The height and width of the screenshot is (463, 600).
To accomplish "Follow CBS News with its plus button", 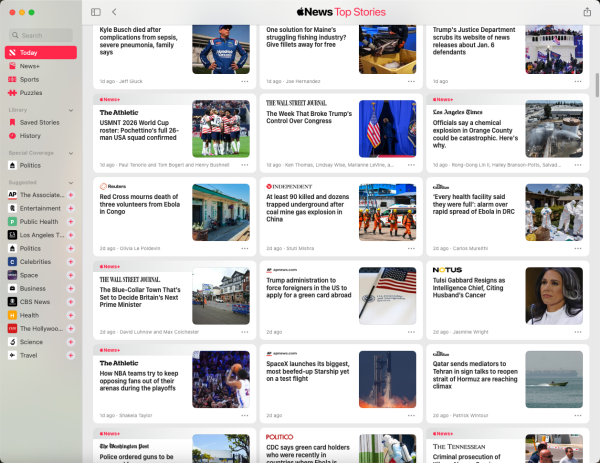I will click(71, 302).
